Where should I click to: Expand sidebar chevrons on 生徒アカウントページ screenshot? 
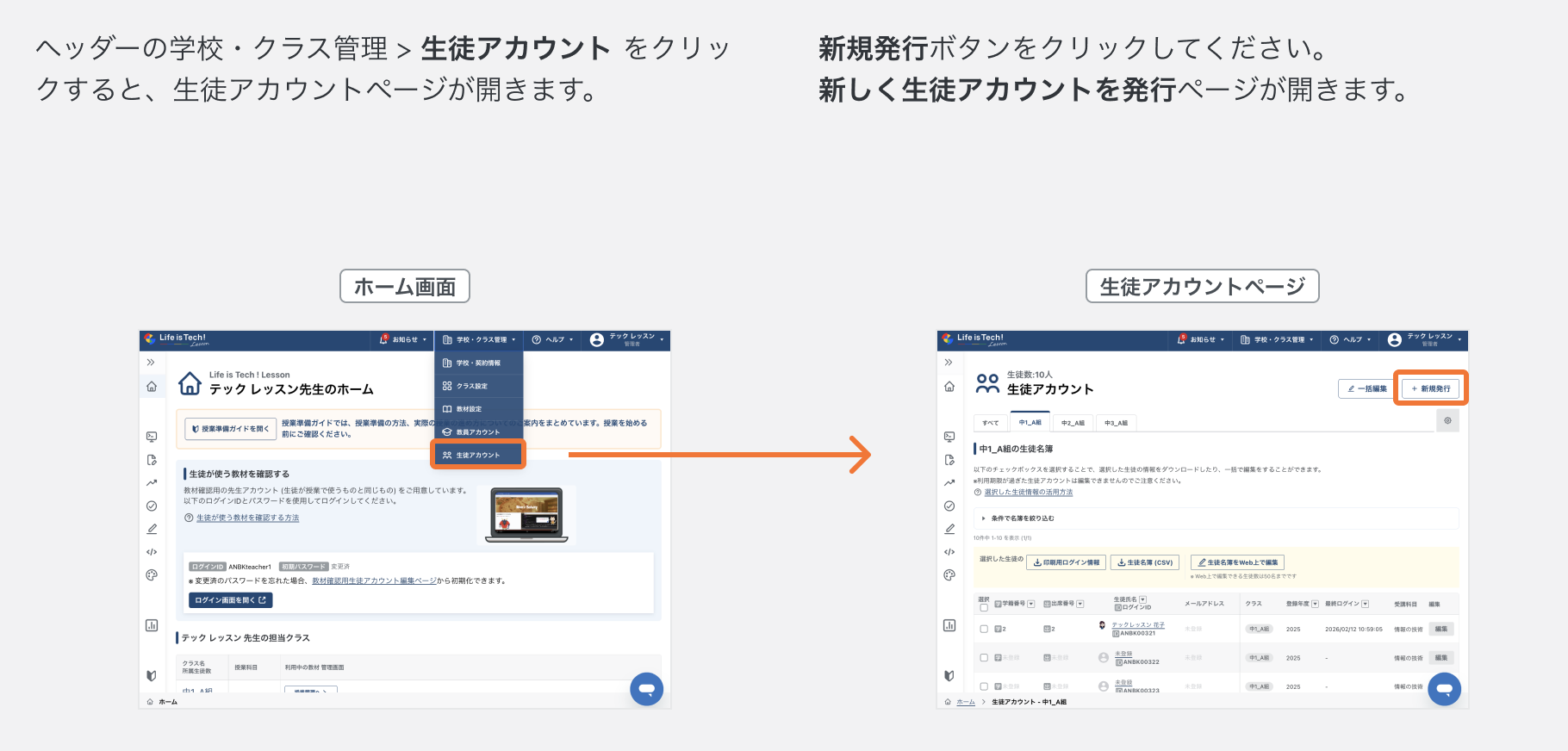coord(949,363)
